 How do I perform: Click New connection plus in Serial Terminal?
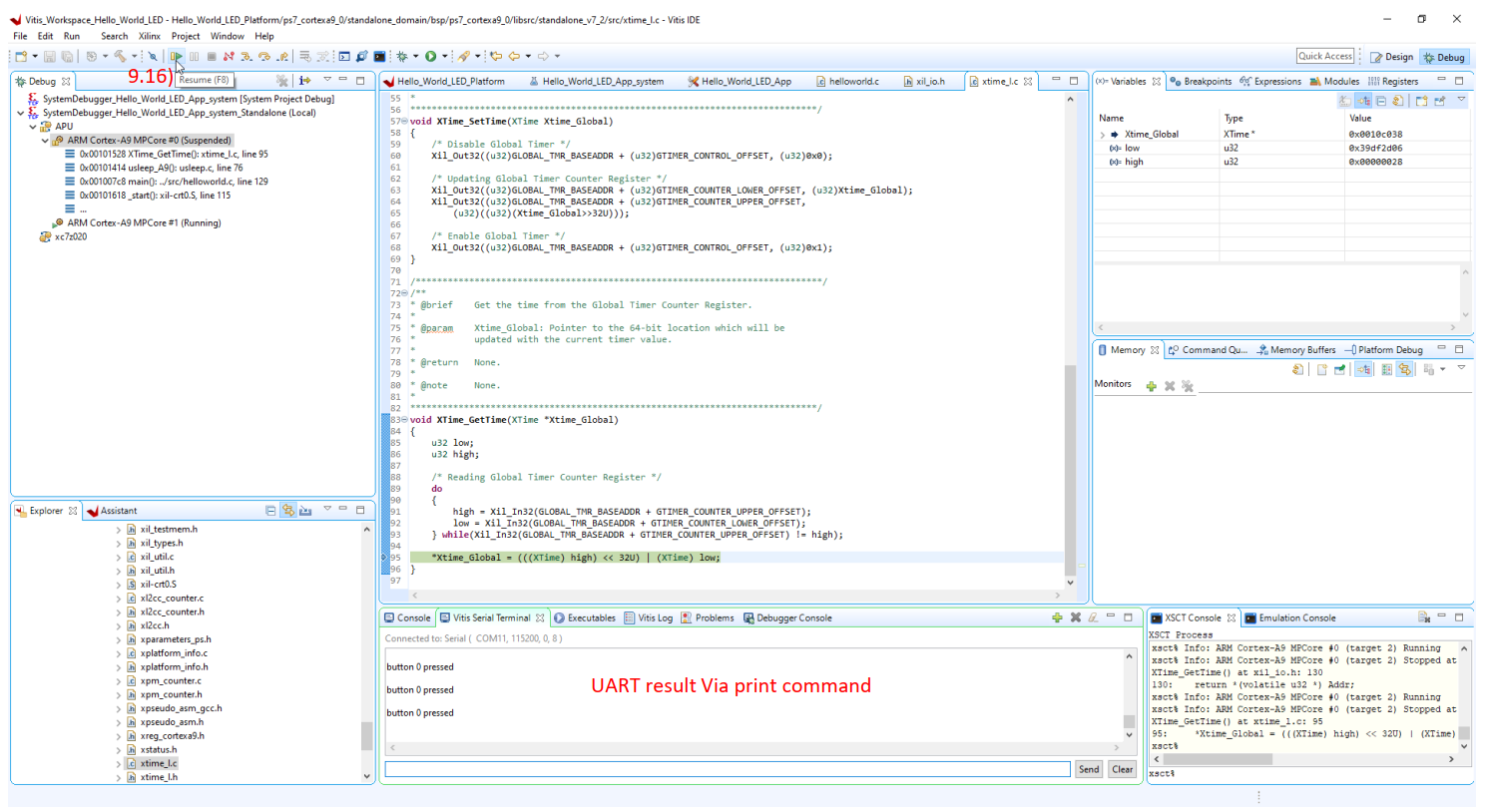point(1057,617)
